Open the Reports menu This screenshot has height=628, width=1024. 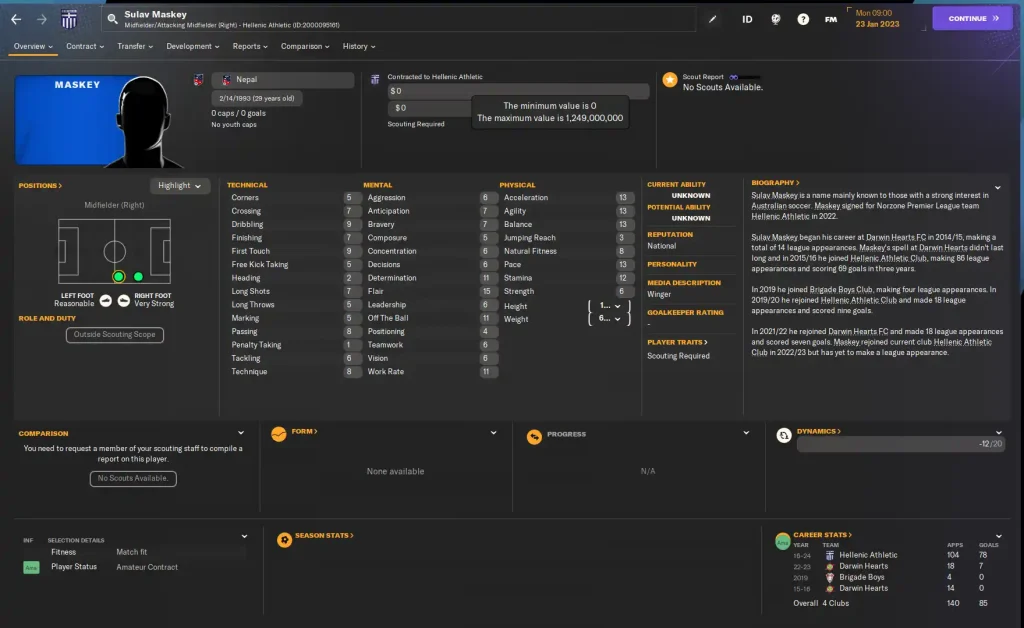coord(250,46)
